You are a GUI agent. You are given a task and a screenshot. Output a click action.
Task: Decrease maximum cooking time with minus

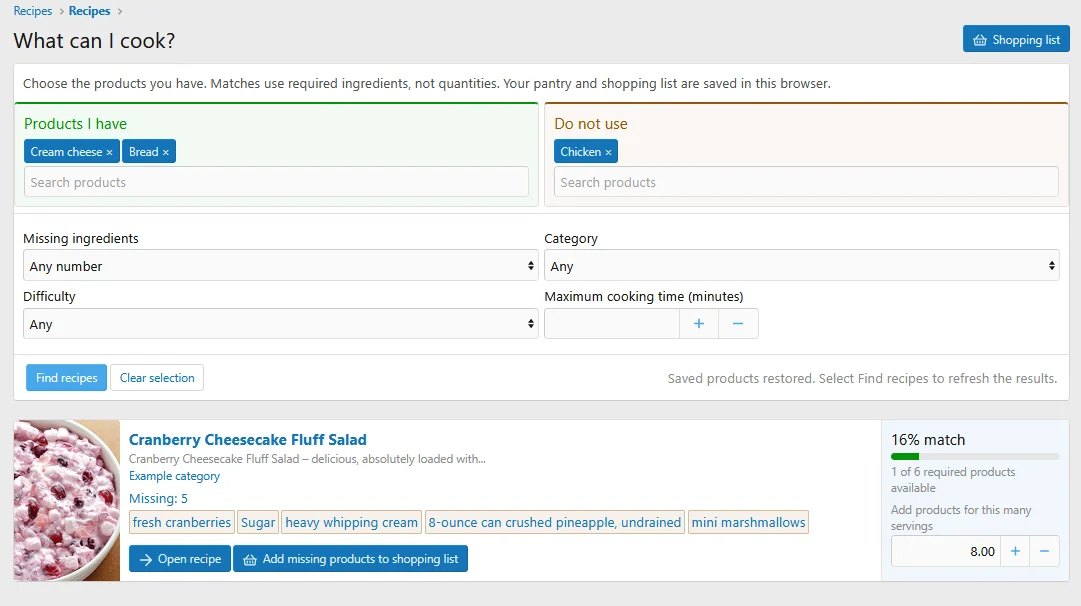738,324
